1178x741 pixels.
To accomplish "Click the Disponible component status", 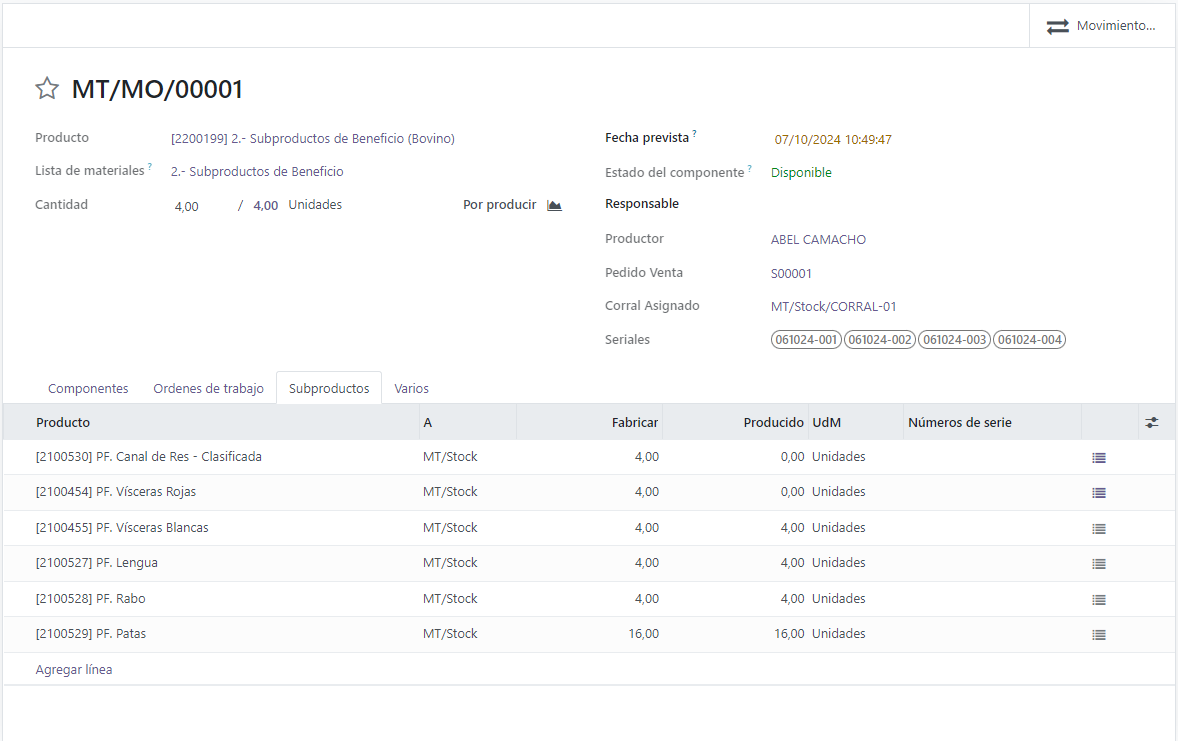I will (x=801, y=173).
